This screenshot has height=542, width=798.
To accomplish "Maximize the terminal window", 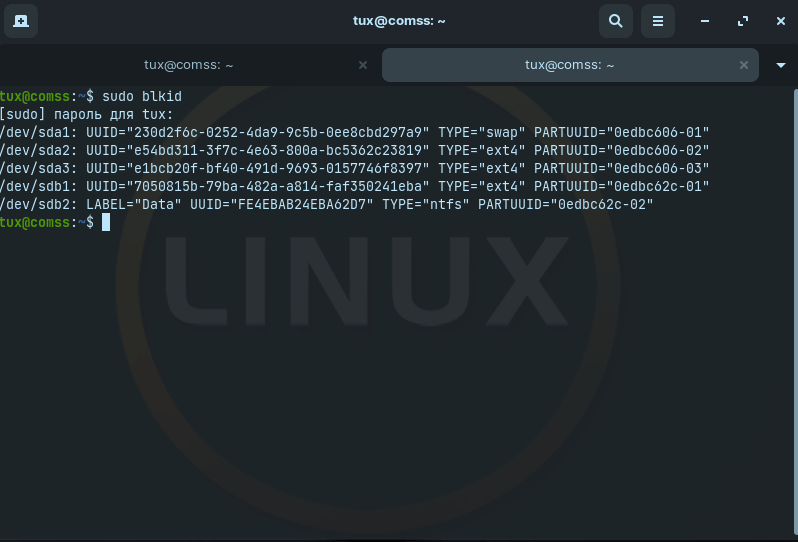I will point(743,21).
